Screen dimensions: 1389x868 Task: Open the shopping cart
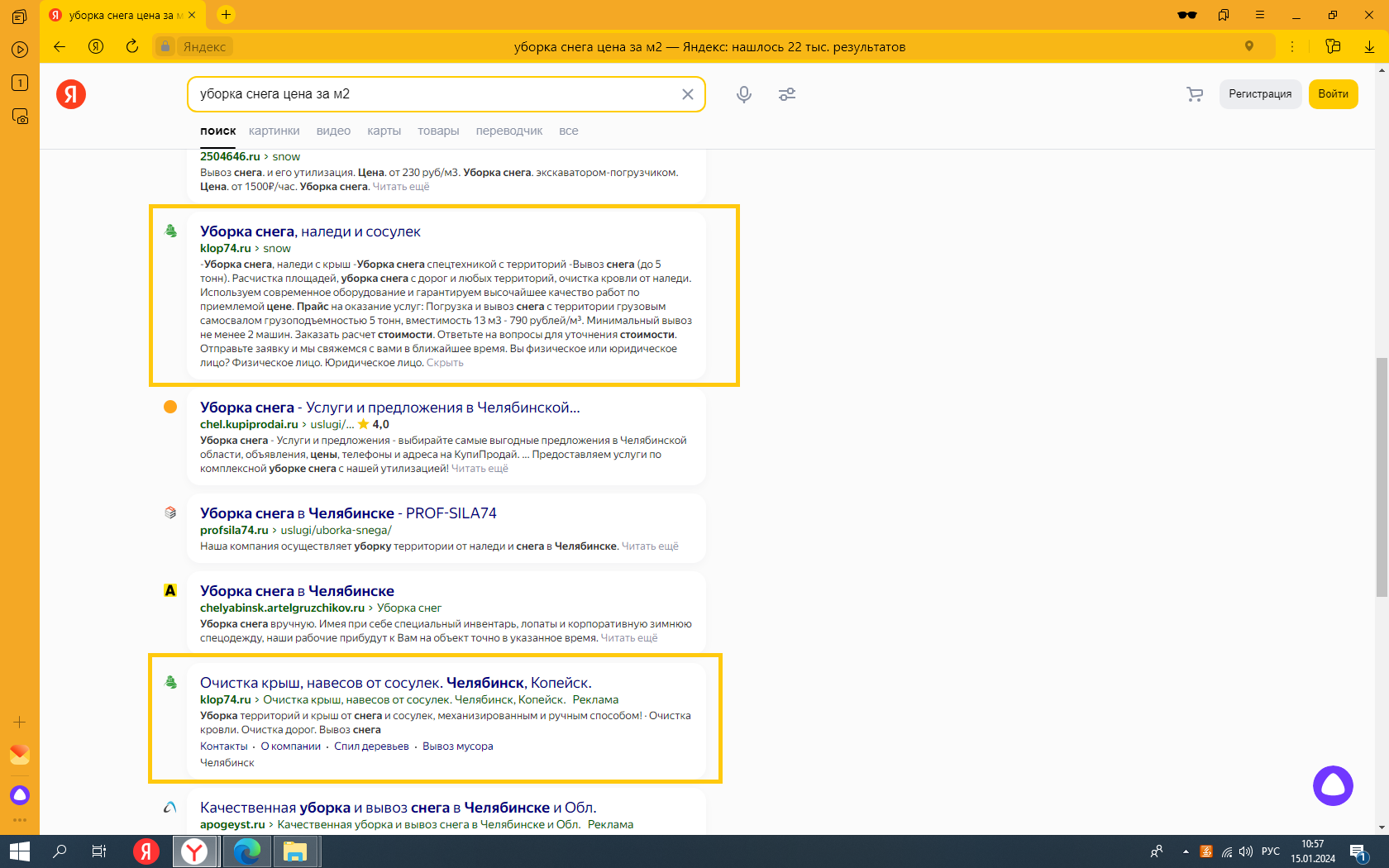[x=1195, y=94]
